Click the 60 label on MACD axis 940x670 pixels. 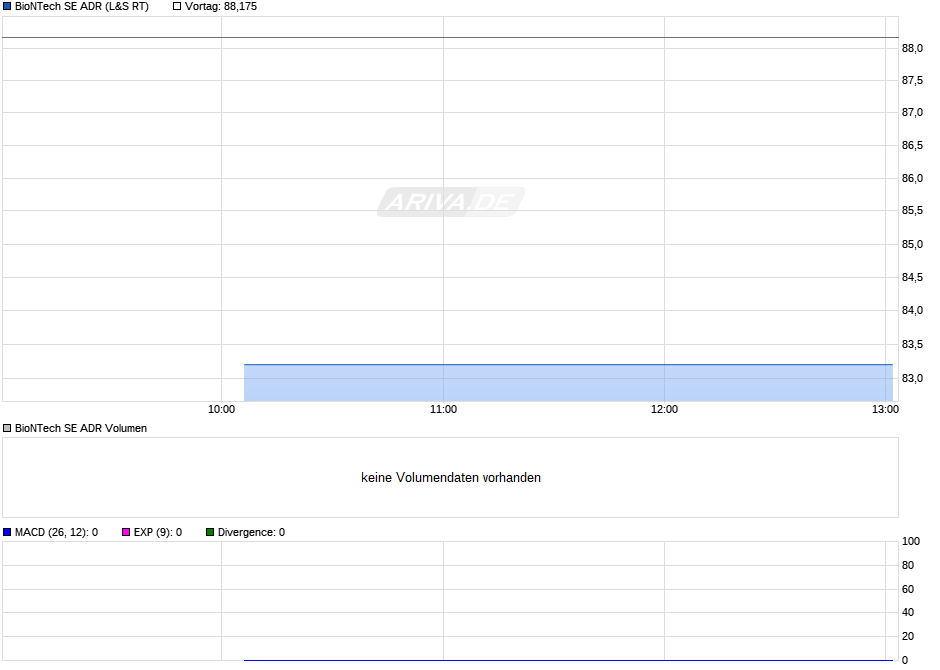click(908, 589)
